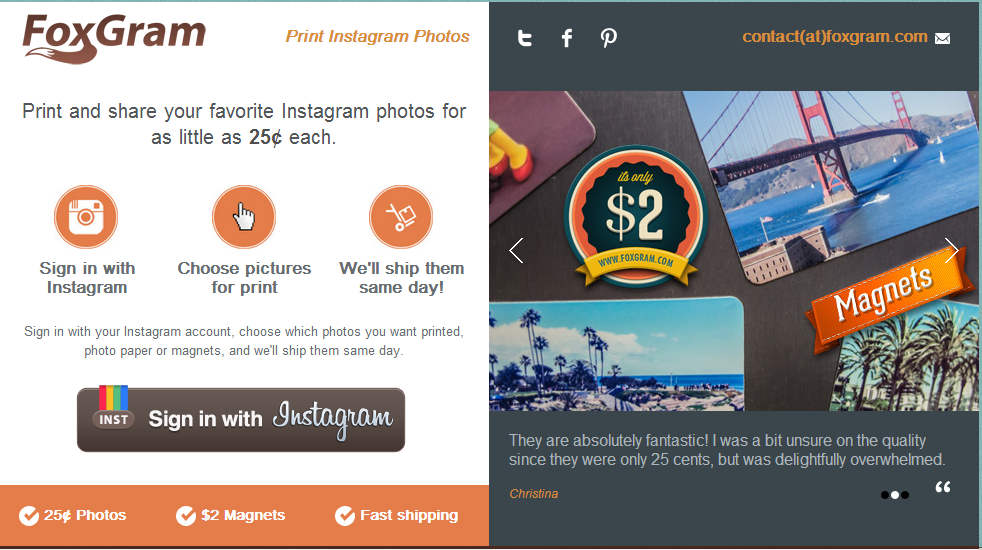982x550 pixels.
Task: Click the envelope mail icon
Action: tap(943, 39)
